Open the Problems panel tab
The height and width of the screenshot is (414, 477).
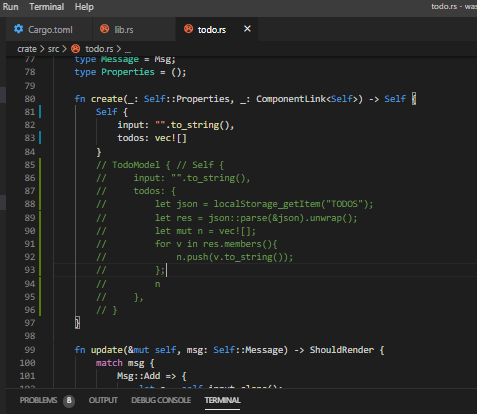[x=38, y=400]
